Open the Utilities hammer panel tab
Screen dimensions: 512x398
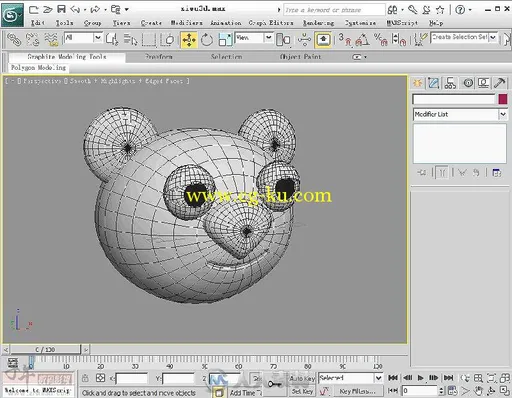point(500,83)
